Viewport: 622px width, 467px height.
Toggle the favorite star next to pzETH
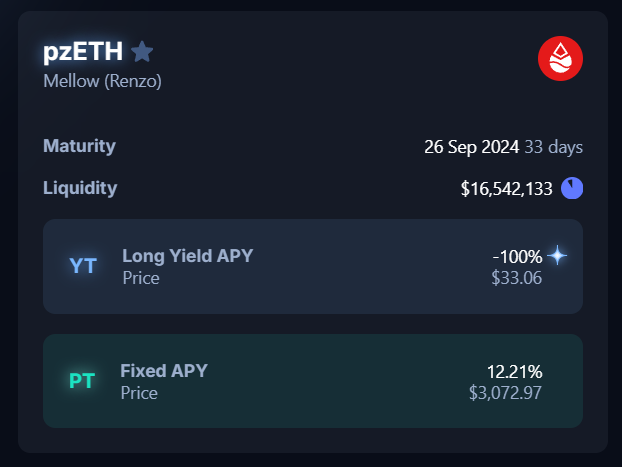pos(142,52)
